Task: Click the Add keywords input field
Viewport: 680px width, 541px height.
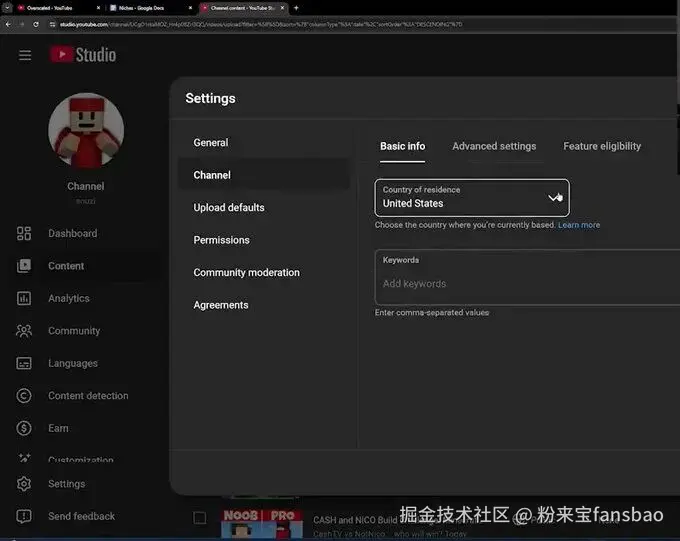Action: 527,278
